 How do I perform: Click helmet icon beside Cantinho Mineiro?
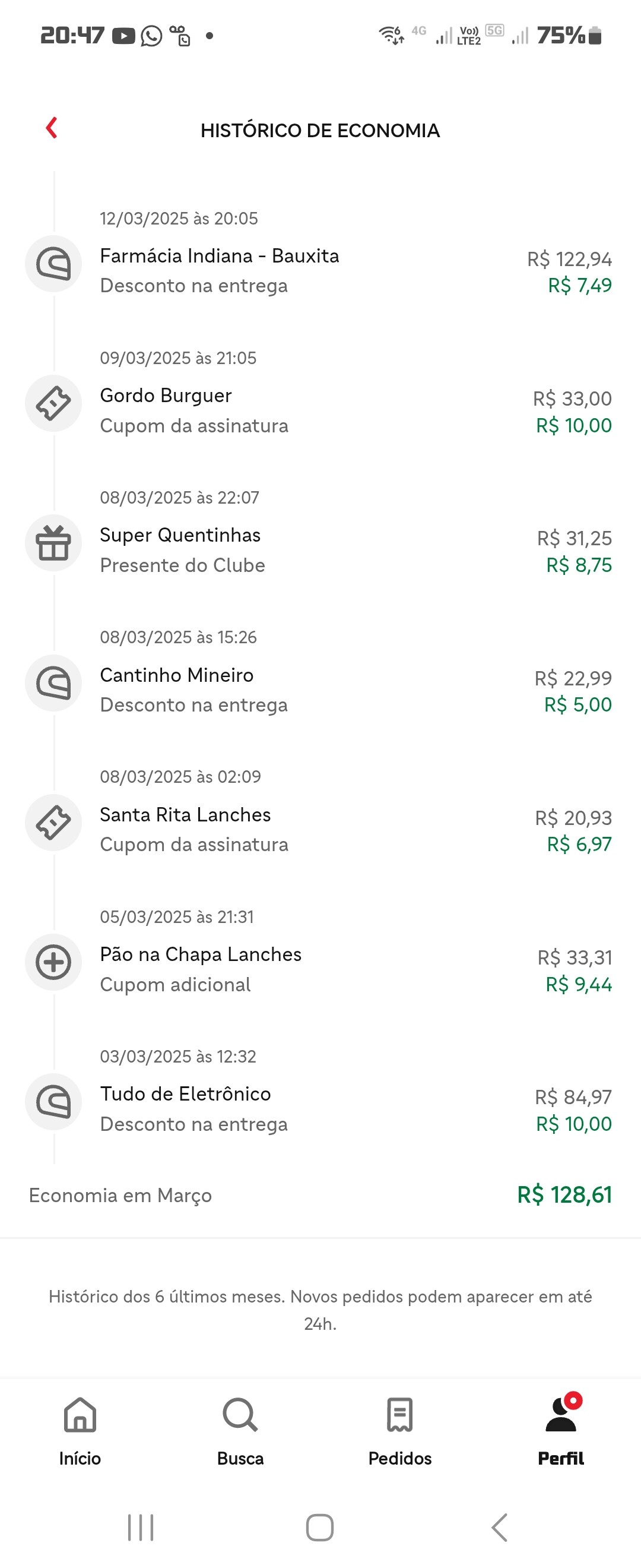(x=53, y=682)
